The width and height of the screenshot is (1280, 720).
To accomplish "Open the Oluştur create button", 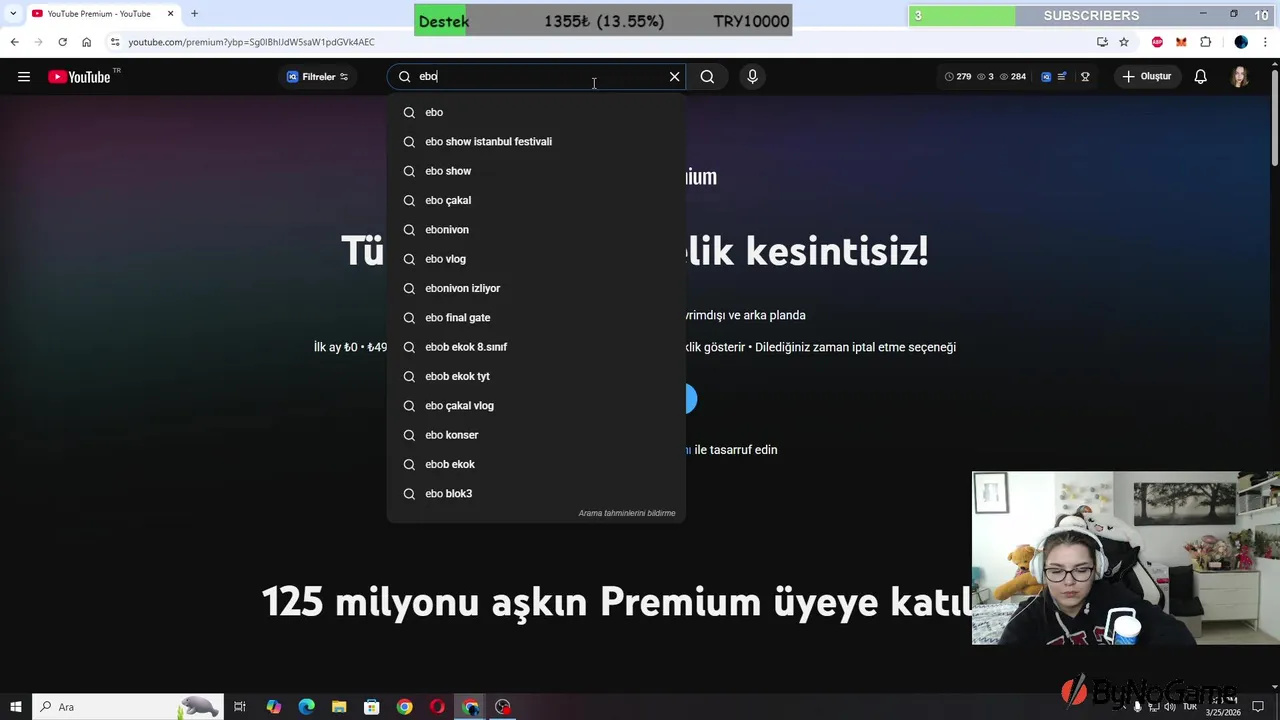I will click(x=1147, y=77).
